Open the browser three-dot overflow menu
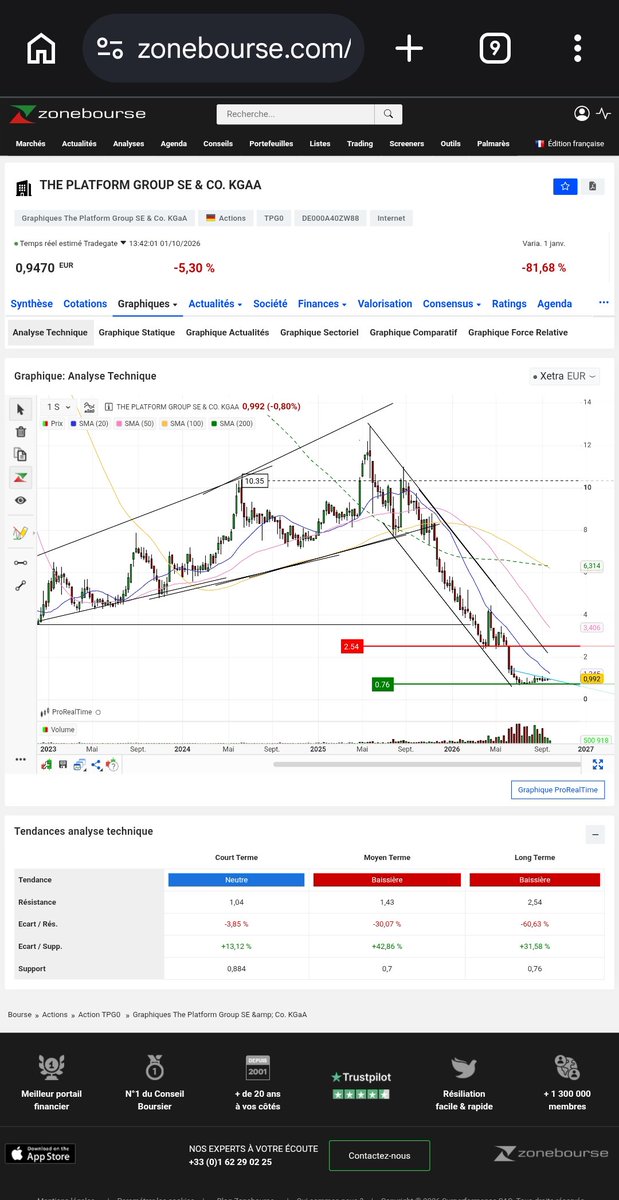This screenshot has width=619, height=1200. pyautogui.click(x=578, y=48)
